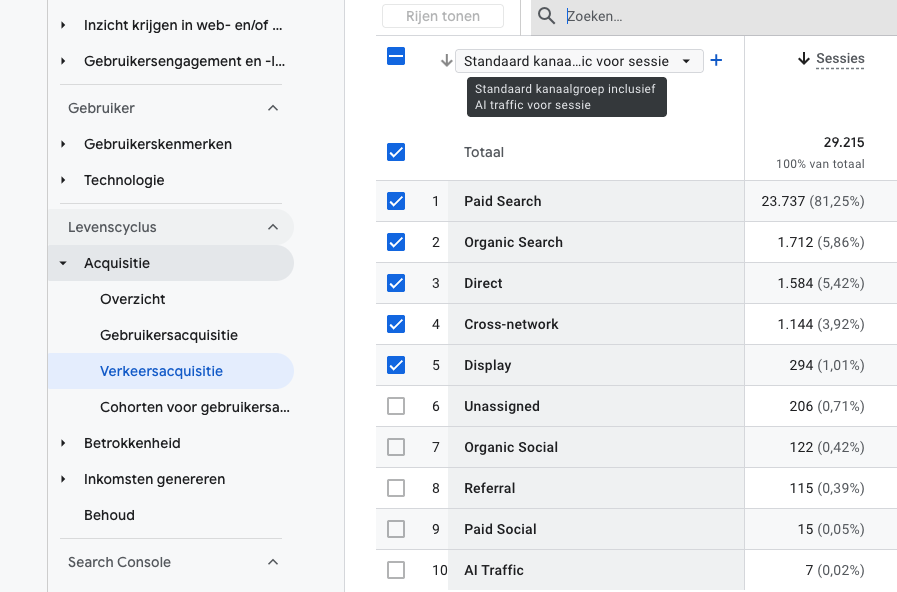Collapse the Acquisitie tree arrow
897x592 pixels.
pyautogui.click(x=63, y=263)
